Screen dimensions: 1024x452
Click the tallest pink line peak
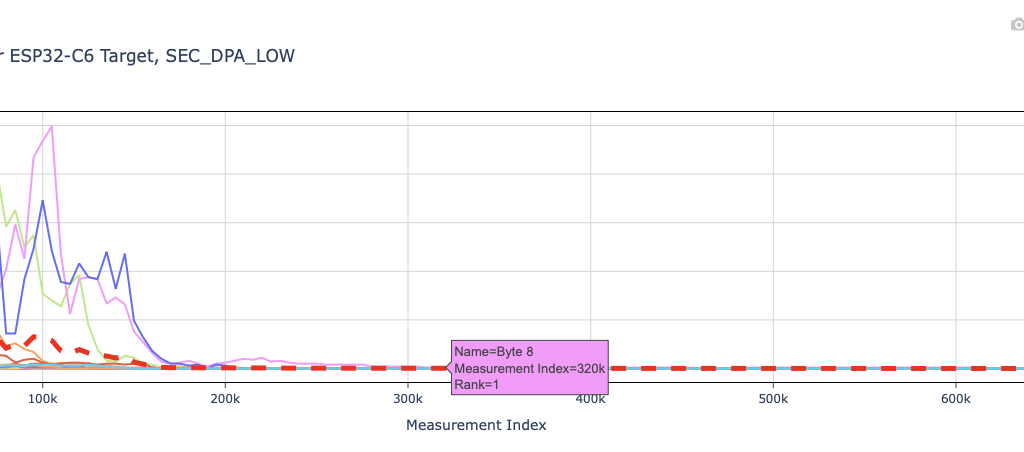point(51,127)
